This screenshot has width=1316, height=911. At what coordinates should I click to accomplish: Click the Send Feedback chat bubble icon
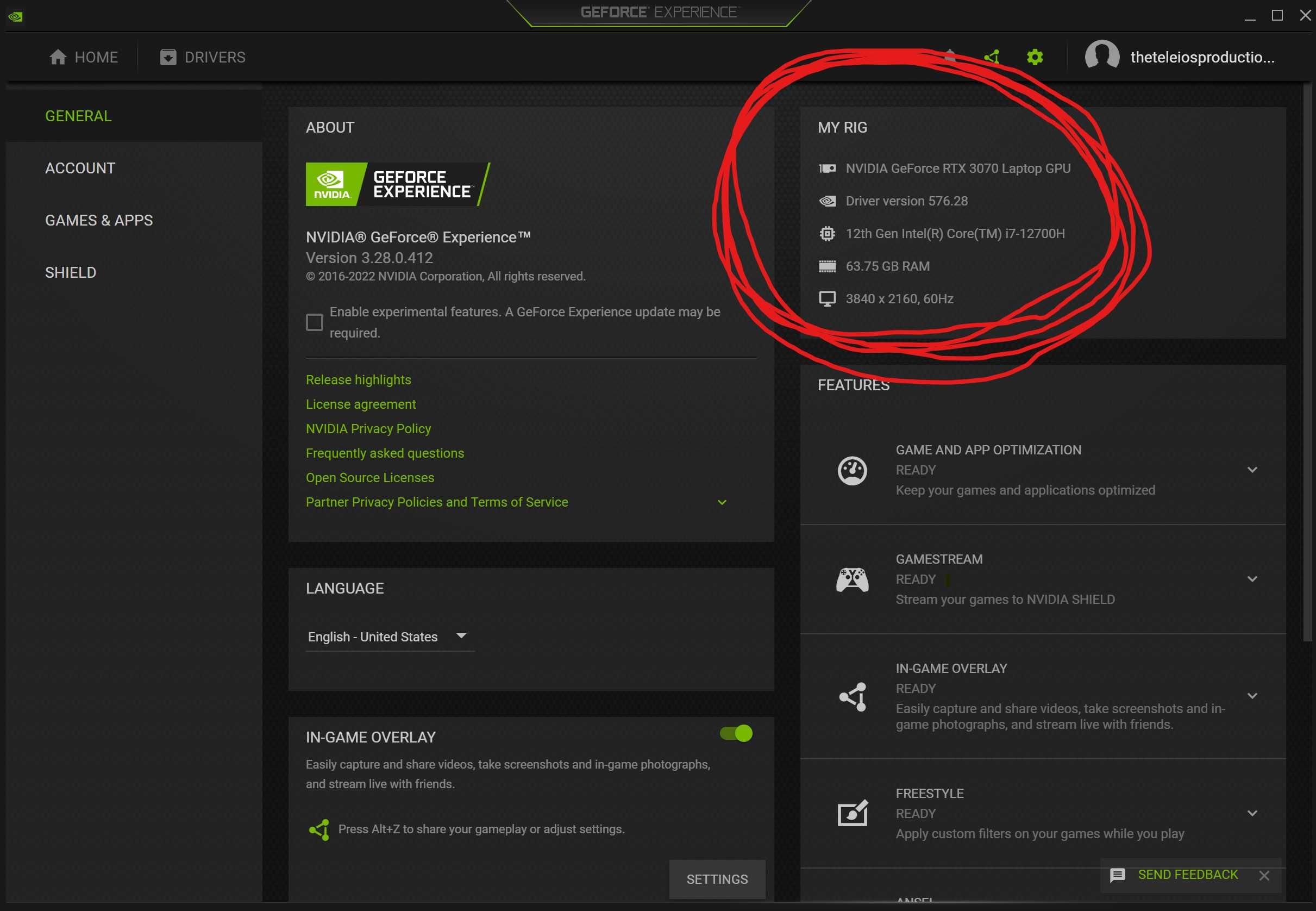pyautogui.click(x=1117, y=875)
